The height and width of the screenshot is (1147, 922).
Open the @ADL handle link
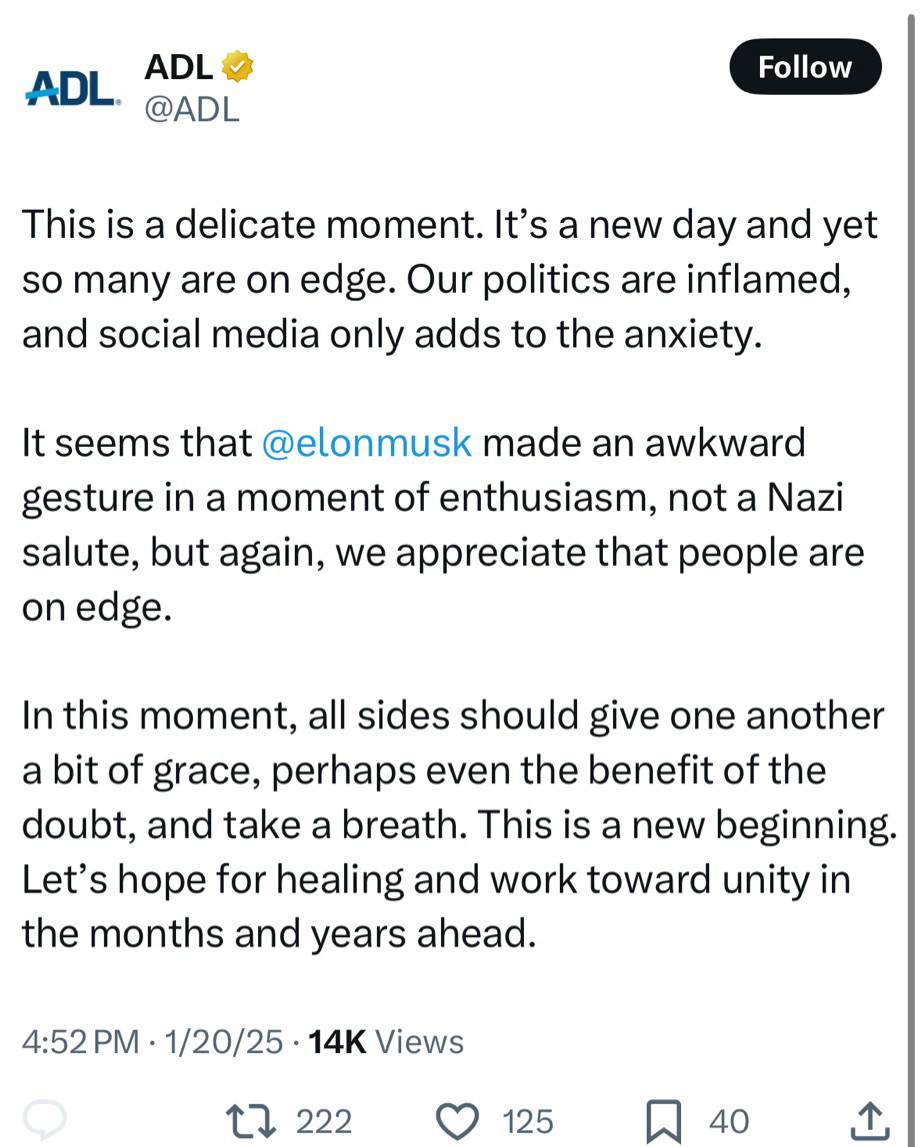[x=192, y=109]
